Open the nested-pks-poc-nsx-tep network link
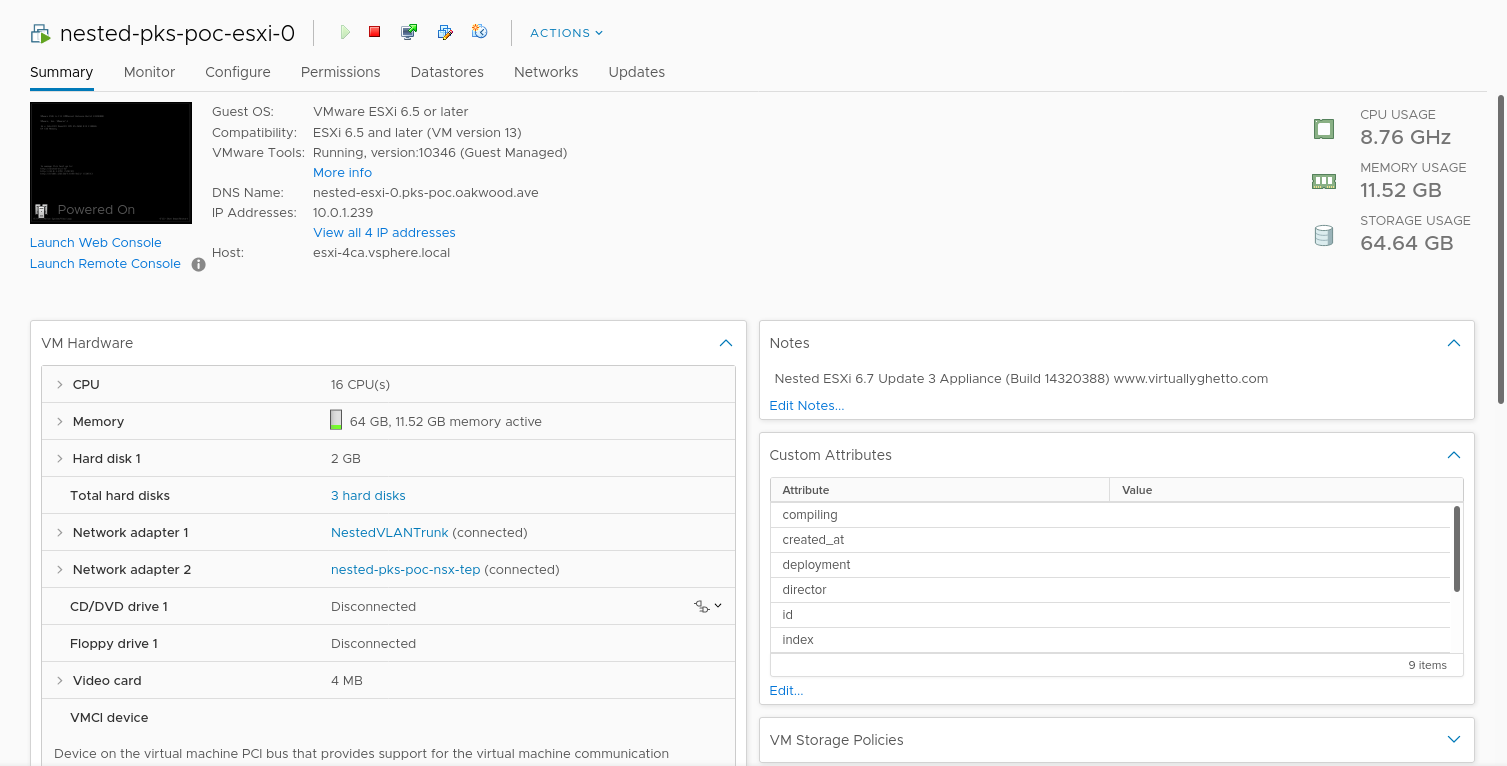 [405, 570]
